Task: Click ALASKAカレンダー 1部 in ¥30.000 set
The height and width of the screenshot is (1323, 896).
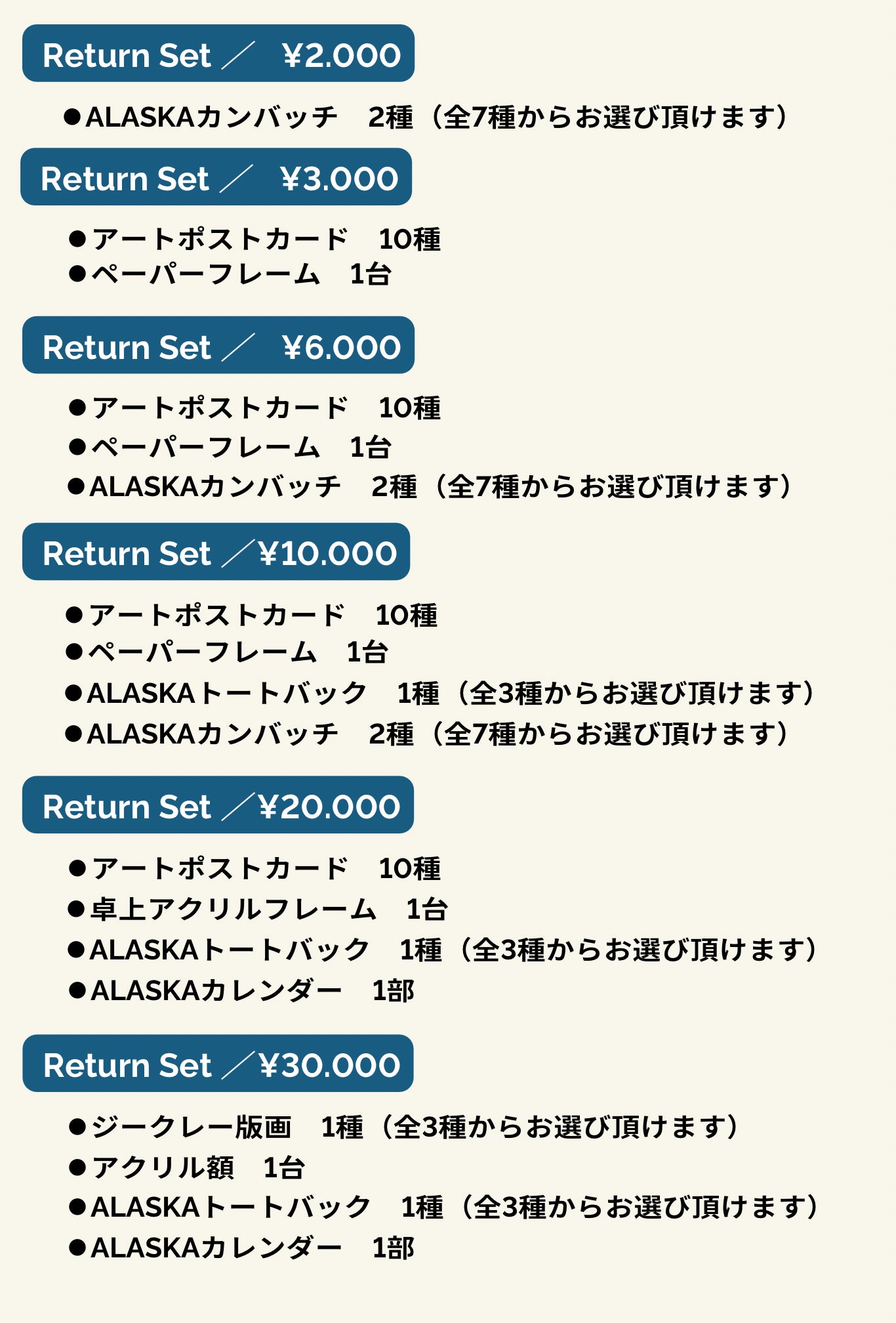Action: 243,1248
